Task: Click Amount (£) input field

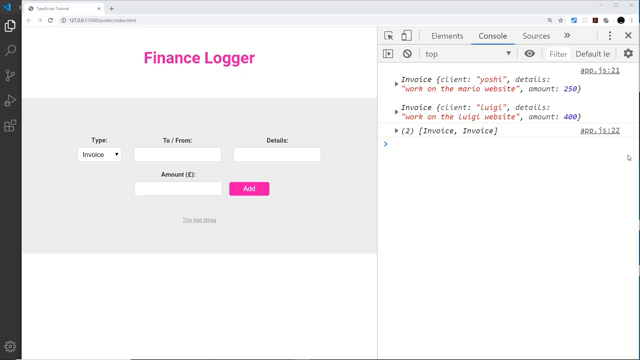Action: (x=178, y=189)
